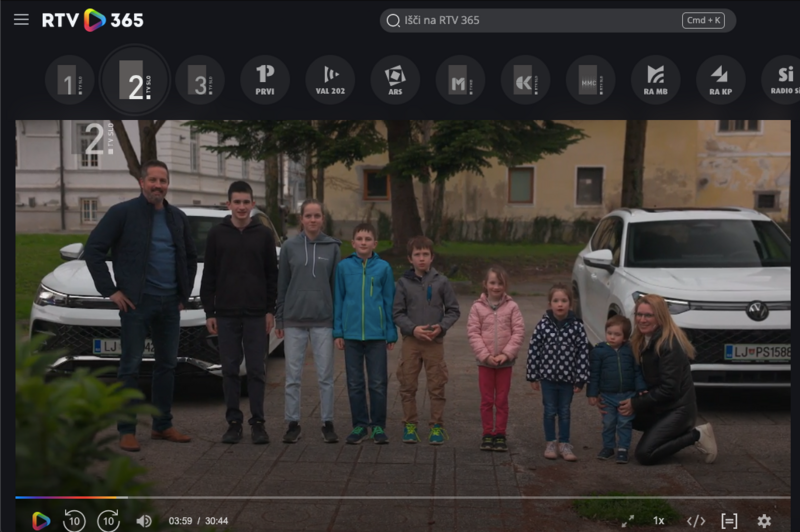Open the chapters/transcript icon
The width and height of the screenshot is (800, 532).
[x=729, y=521]
